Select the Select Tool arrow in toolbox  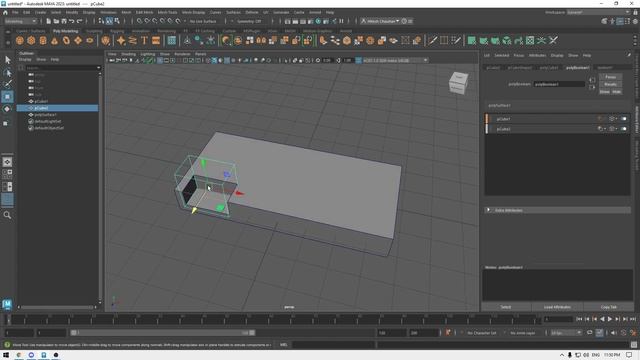pyautogui.click(x=7, y=60)
